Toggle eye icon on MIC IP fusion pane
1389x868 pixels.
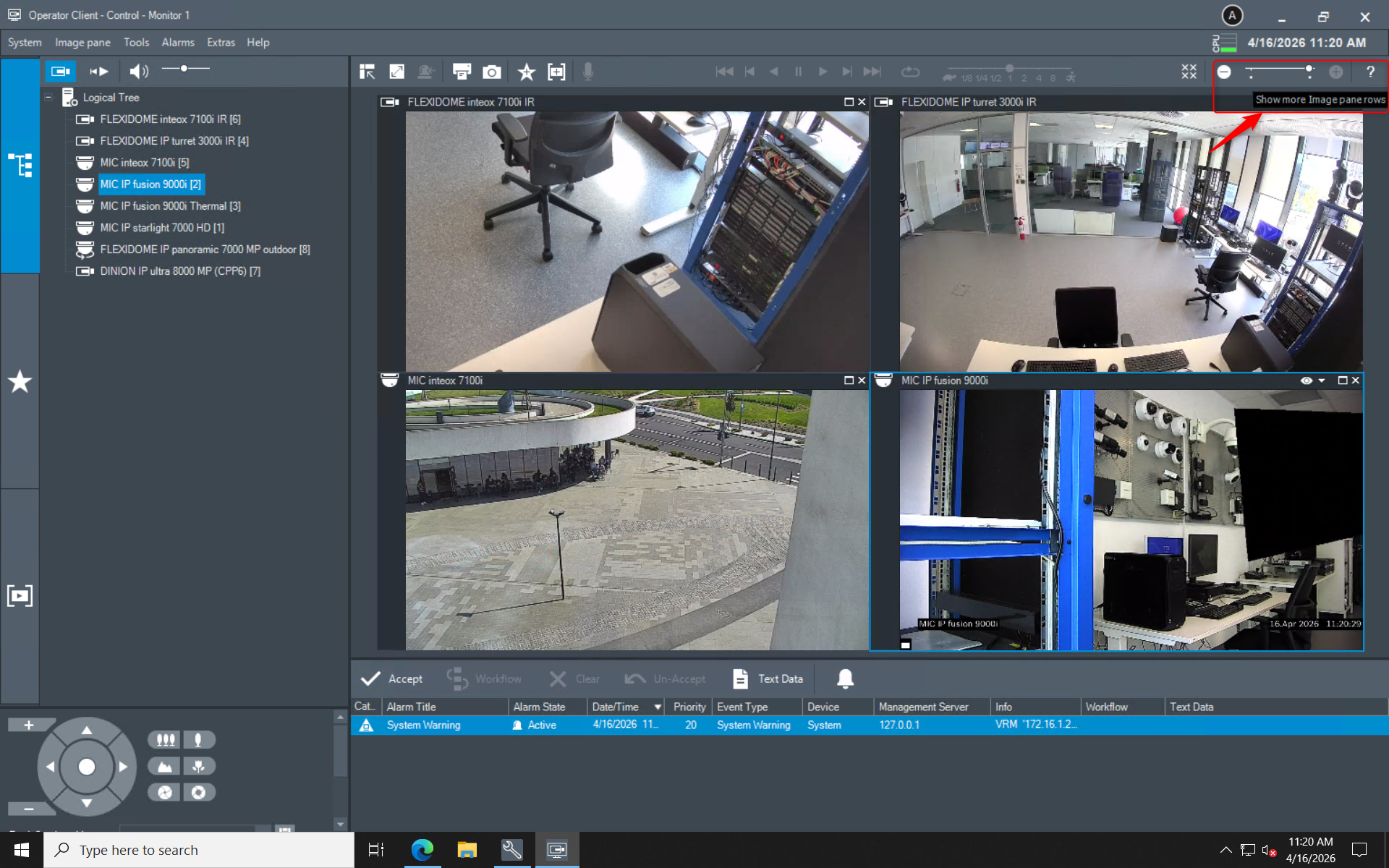1307,380
